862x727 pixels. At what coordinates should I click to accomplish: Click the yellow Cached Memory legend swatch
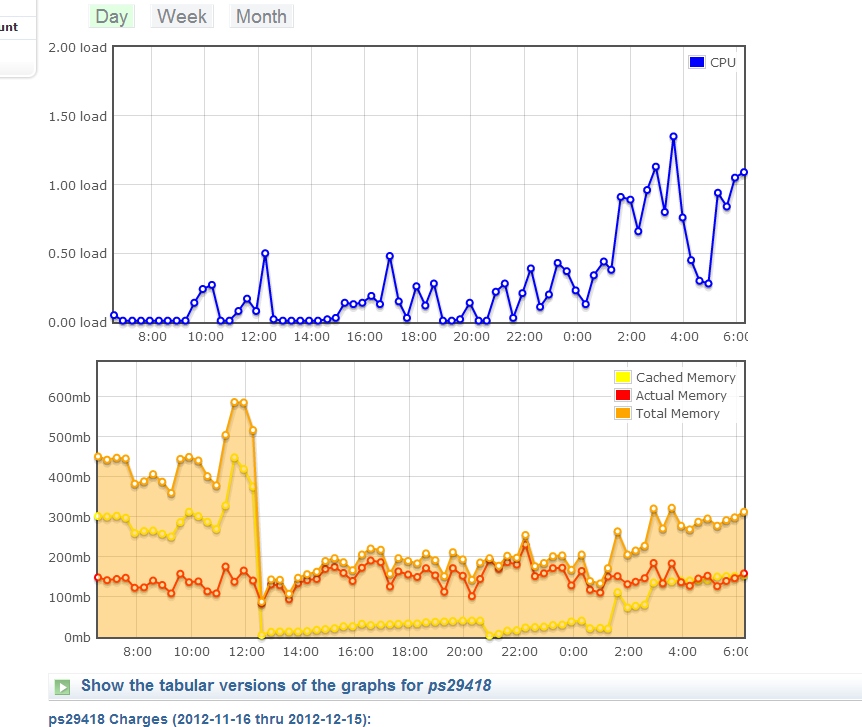pyautogui.click(x=623, y=378)
